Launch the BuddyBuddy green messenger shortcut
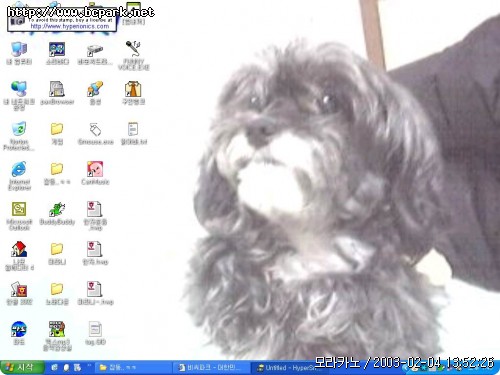The image size is (500, 375). coord(57,213)
